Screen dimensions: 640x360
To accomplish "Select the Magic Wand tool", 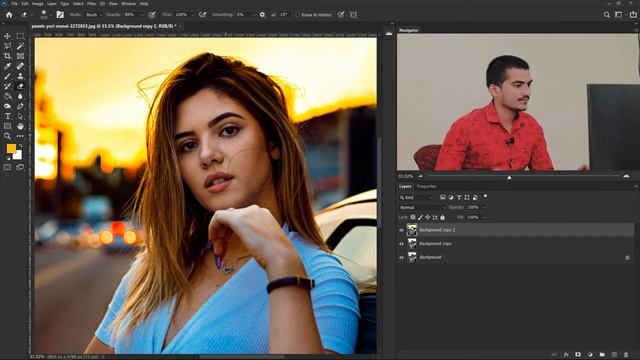I will 20,46.
